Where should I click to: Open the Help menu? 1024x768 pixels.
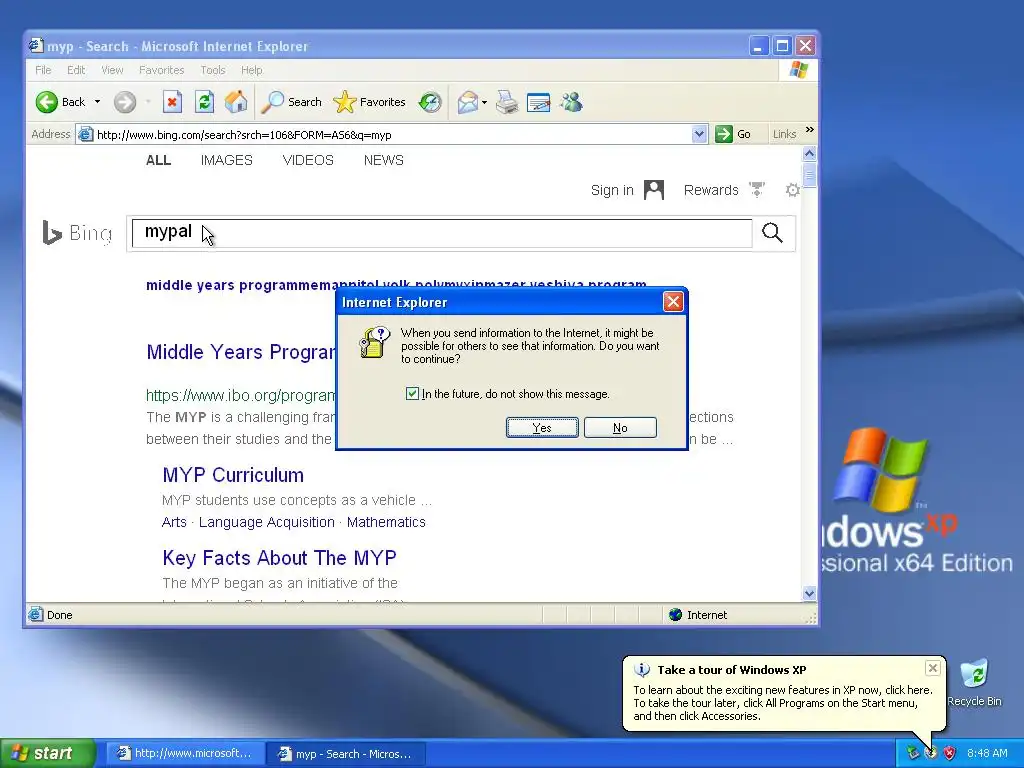251,70
